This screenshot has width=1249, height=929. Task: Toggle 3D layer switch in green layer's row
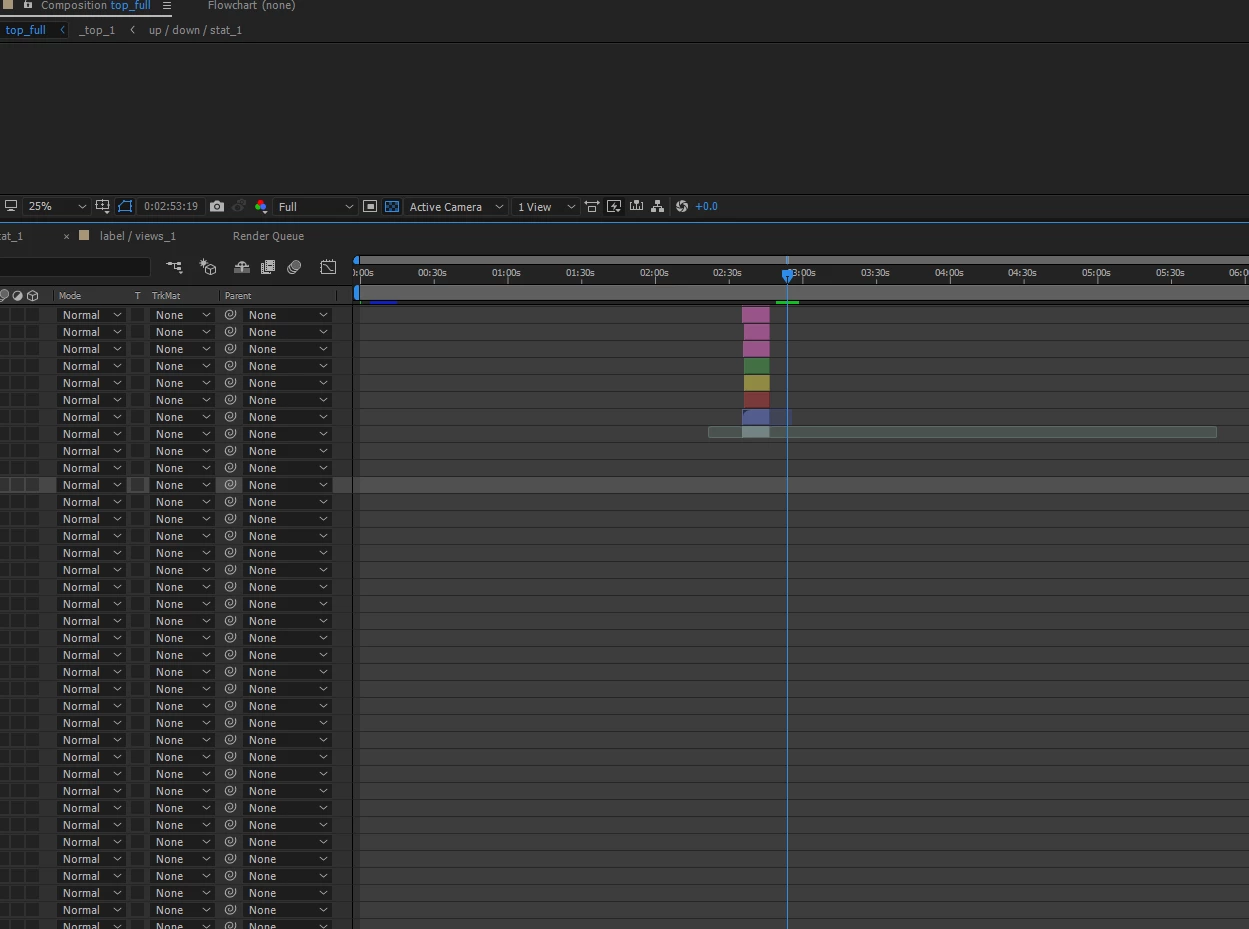coord(33,366)
